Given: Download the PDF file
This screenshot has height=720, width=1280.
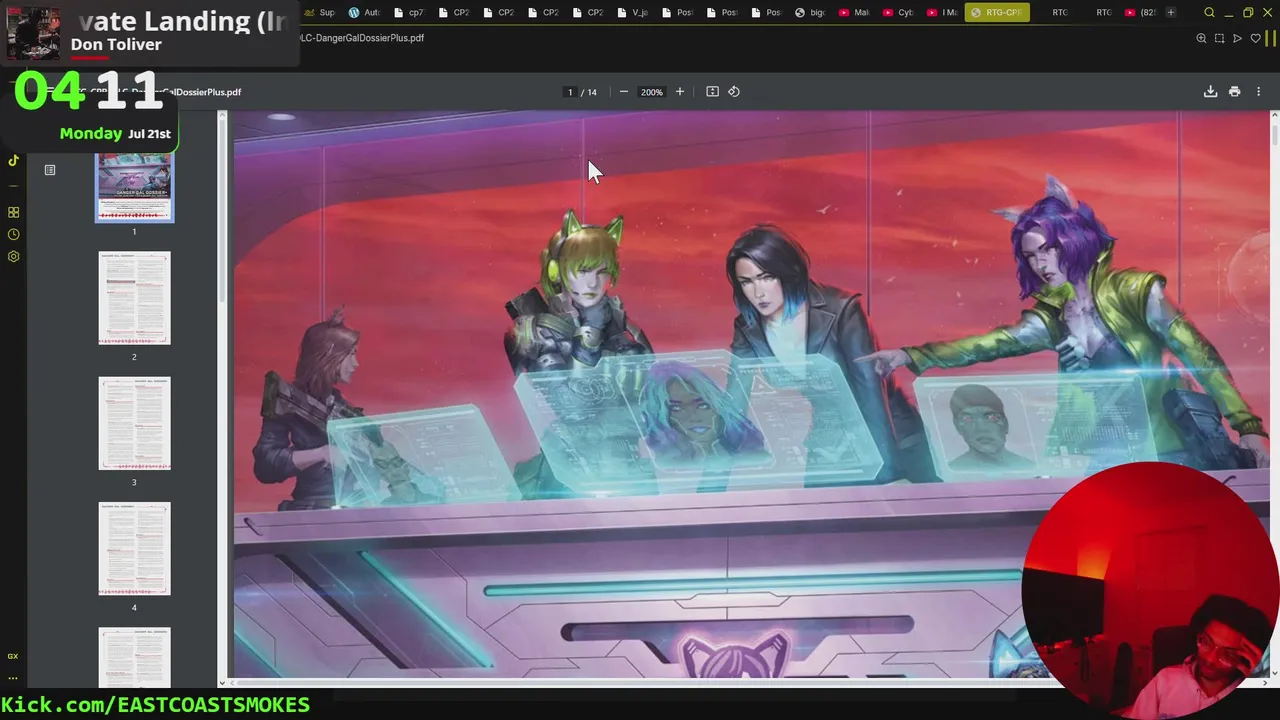Looking at the screenshot, I should [1210, 92].
